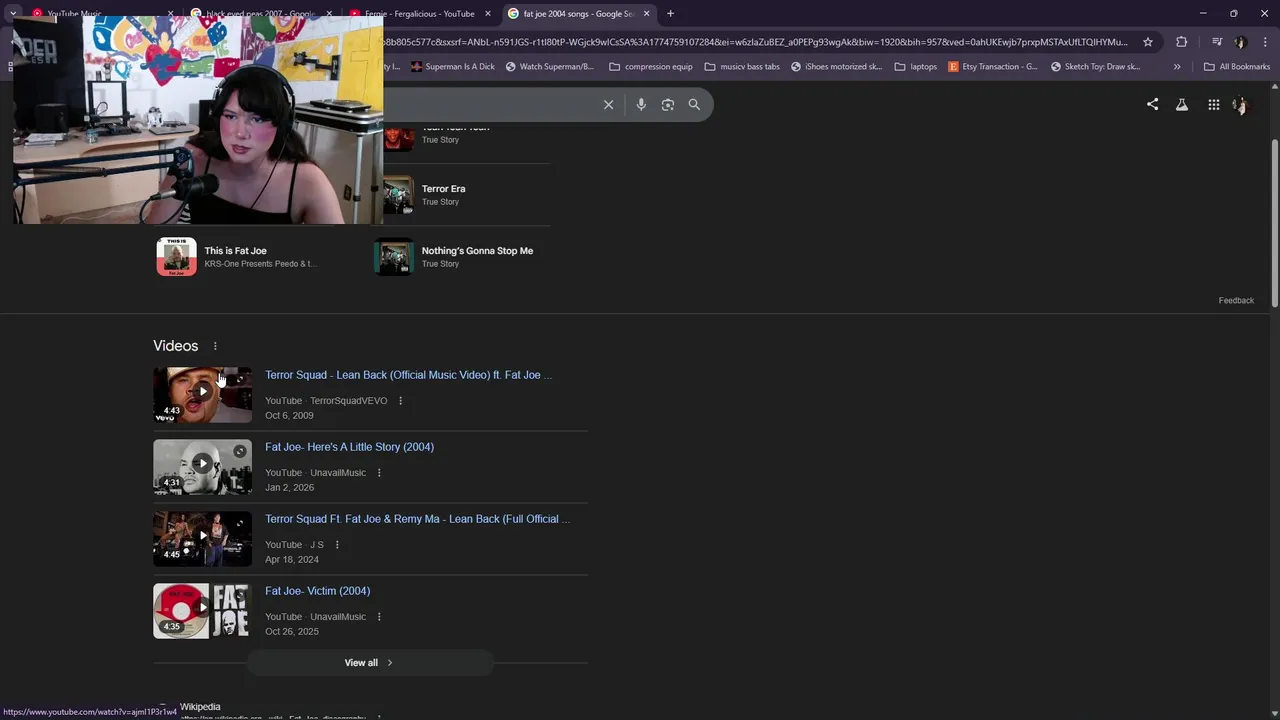This screenshot has height=720, width=1280.
Task: Open more options next to Videos heading
Action: 215,346
